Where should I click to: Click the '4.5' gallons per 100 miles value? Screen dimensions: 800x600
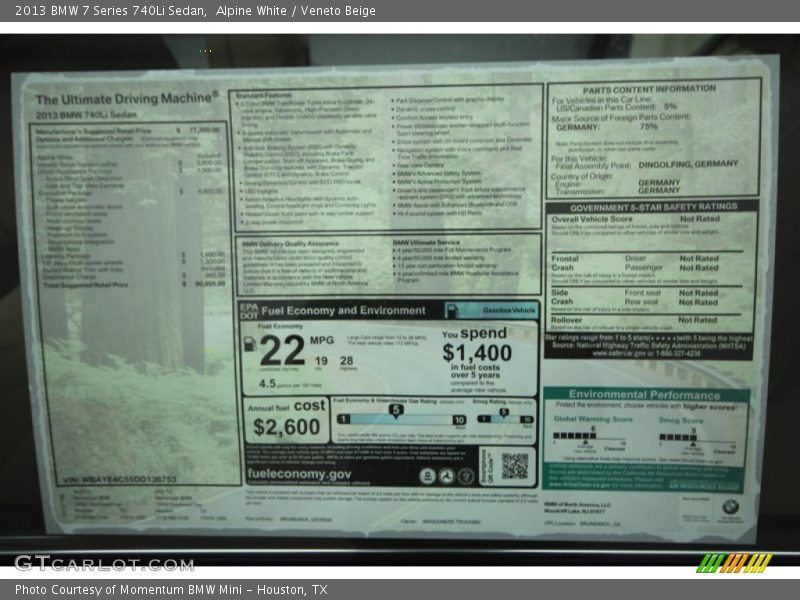(267, 383)
